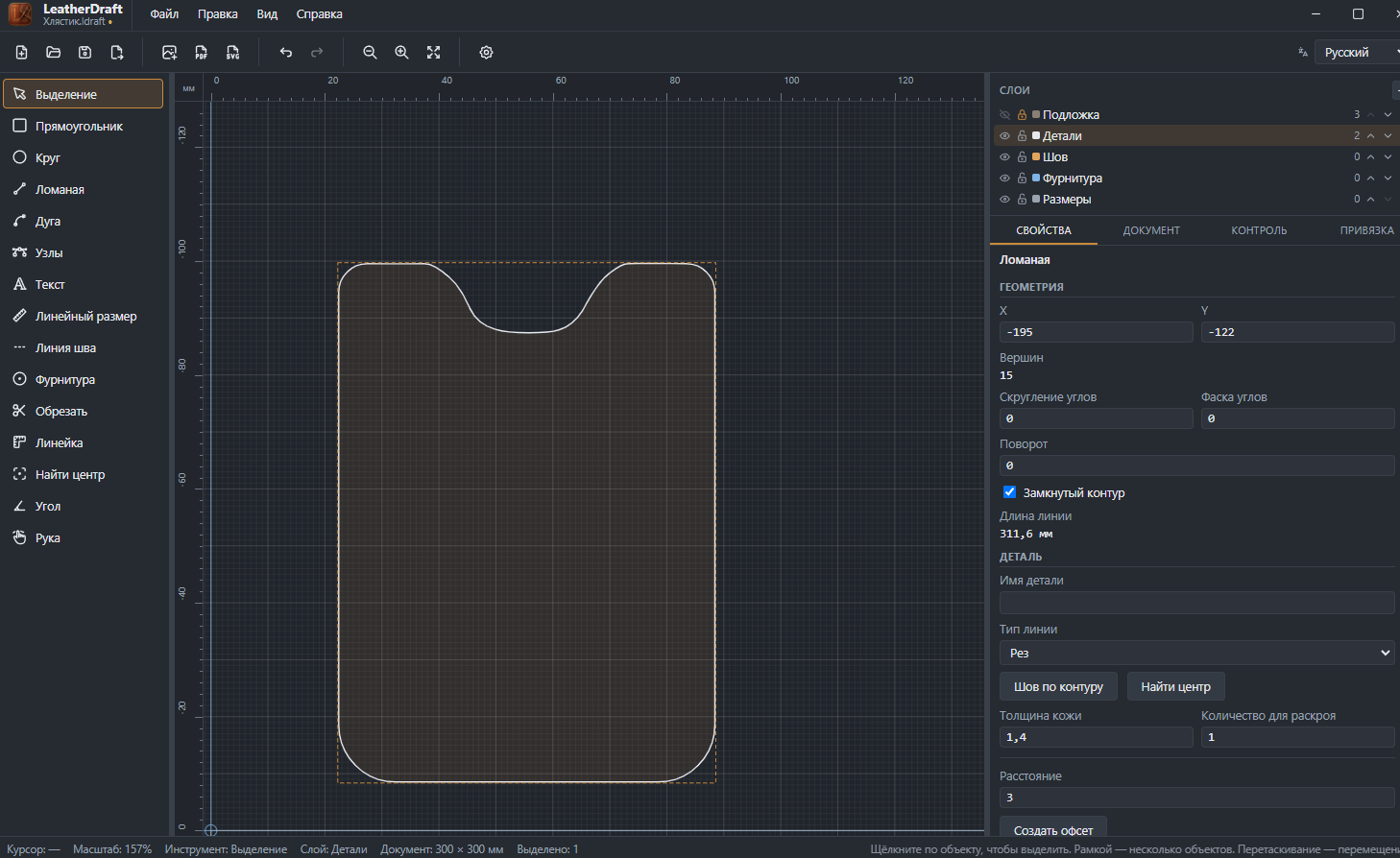The width and height of the screenshot is (1400, 858).
Task: Hide the Шов layer
Action: (1004, 156)
